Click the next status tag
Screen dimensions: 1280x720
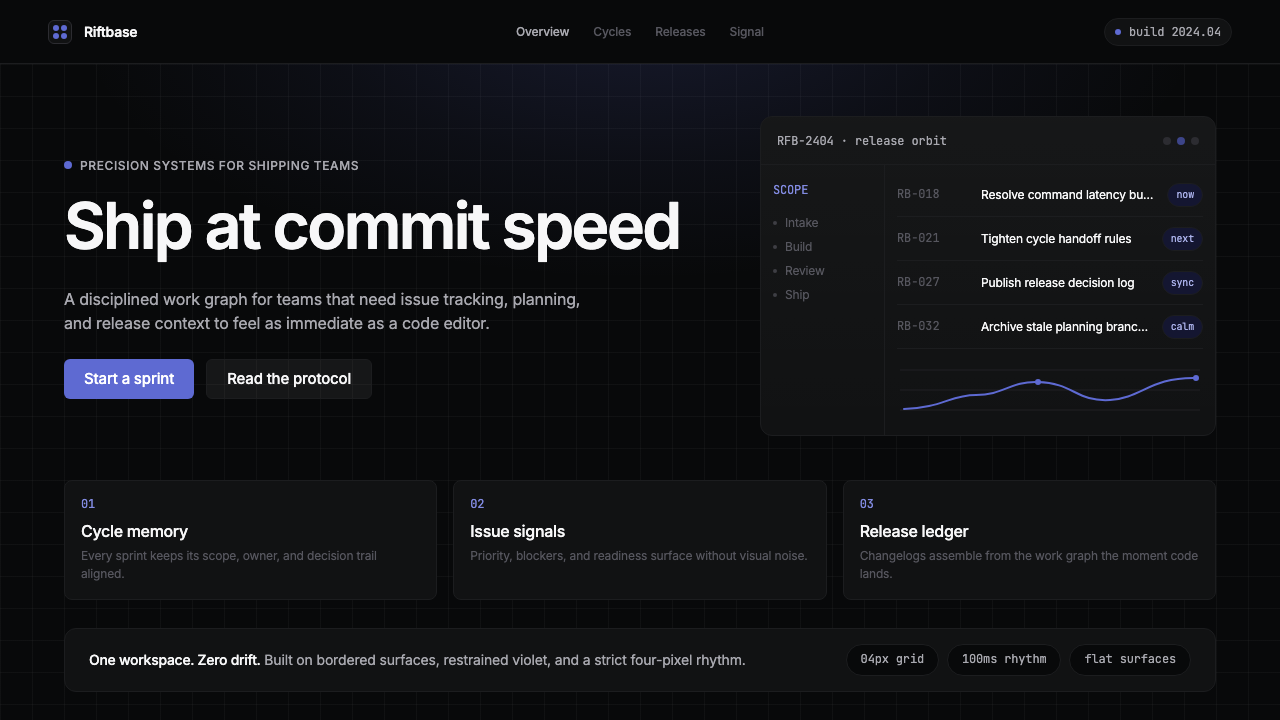(x=1182, y=239)
